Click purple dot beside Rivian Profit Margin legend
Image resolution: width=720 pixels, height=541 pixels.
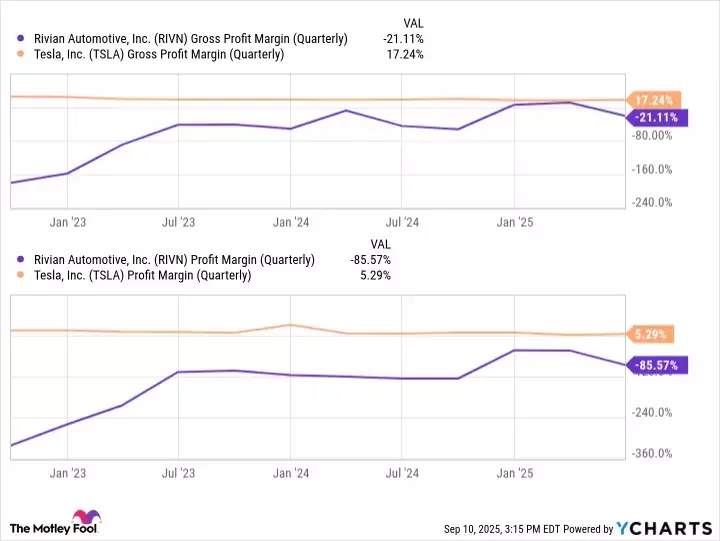(21, 259)
